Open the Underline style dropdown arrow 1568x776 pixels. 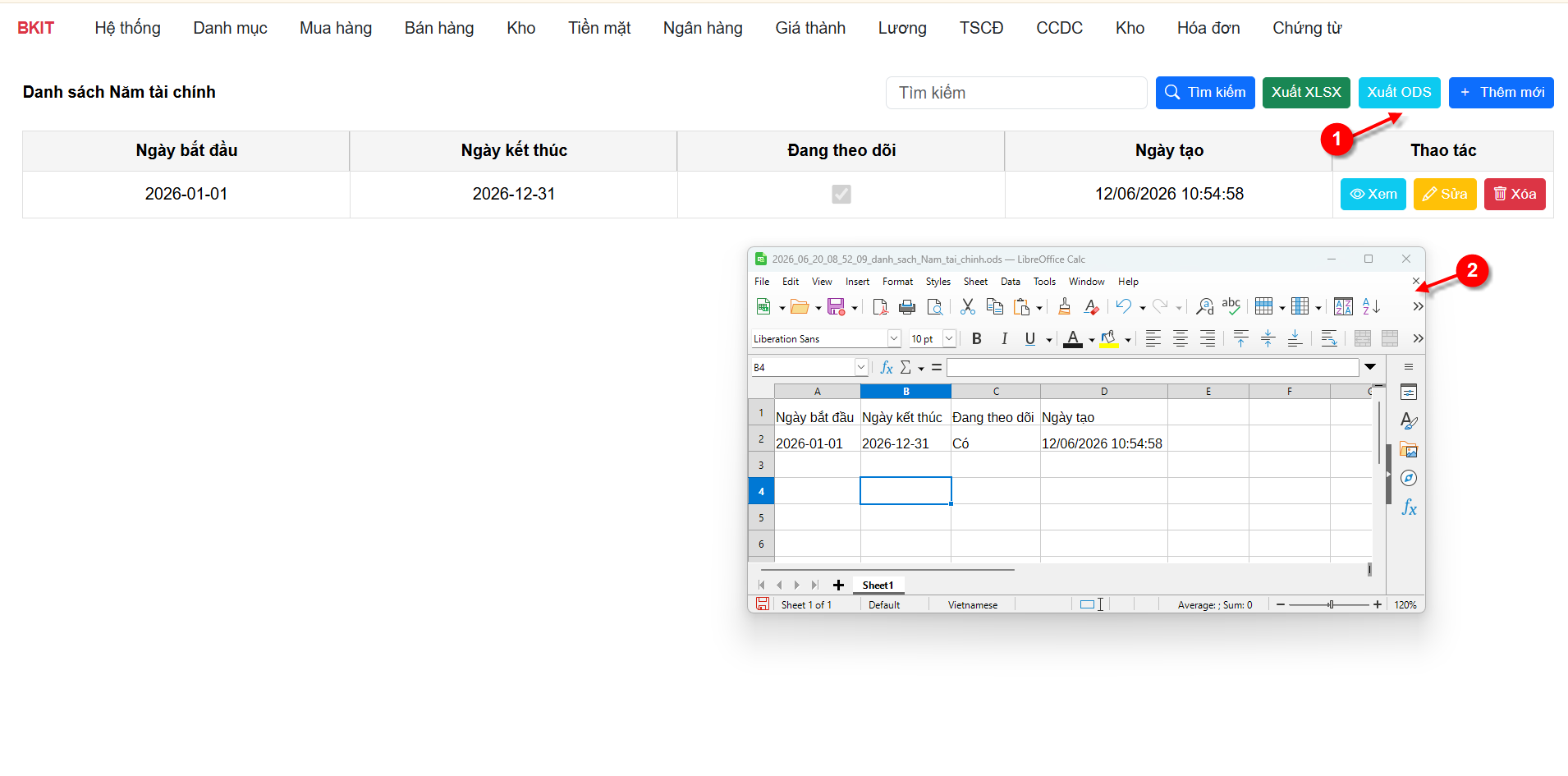point(1049,340)
